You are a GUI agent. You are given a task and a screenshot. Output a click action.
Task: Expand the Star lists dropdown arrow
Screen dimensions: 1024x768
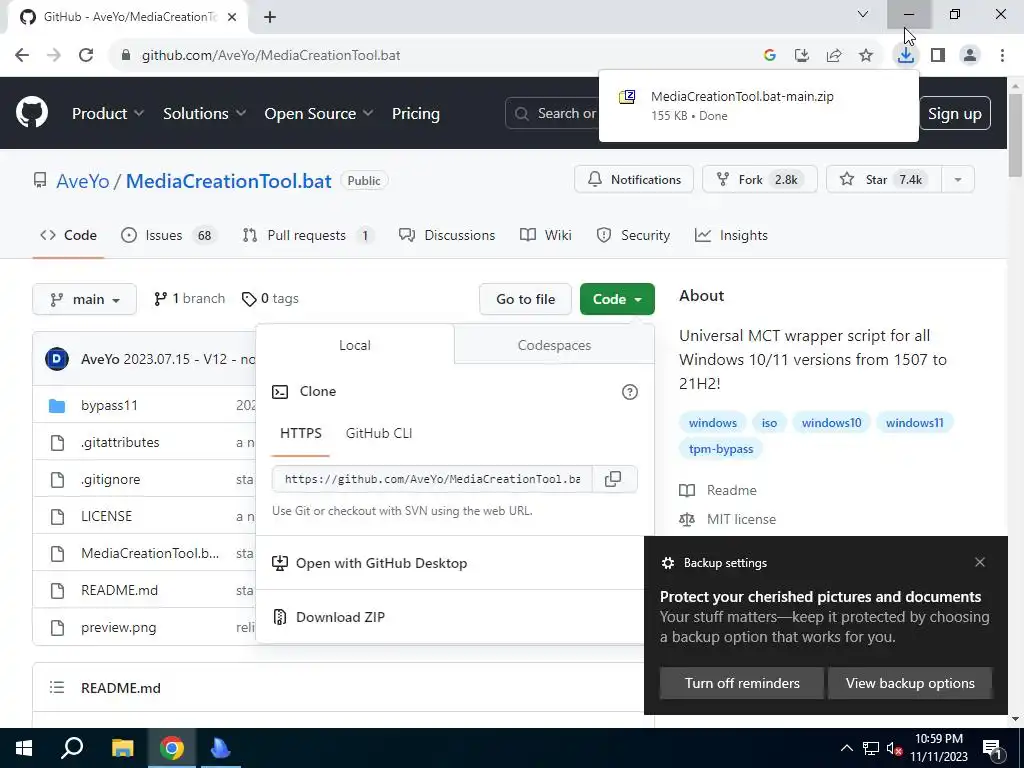(x=958, y=180)
